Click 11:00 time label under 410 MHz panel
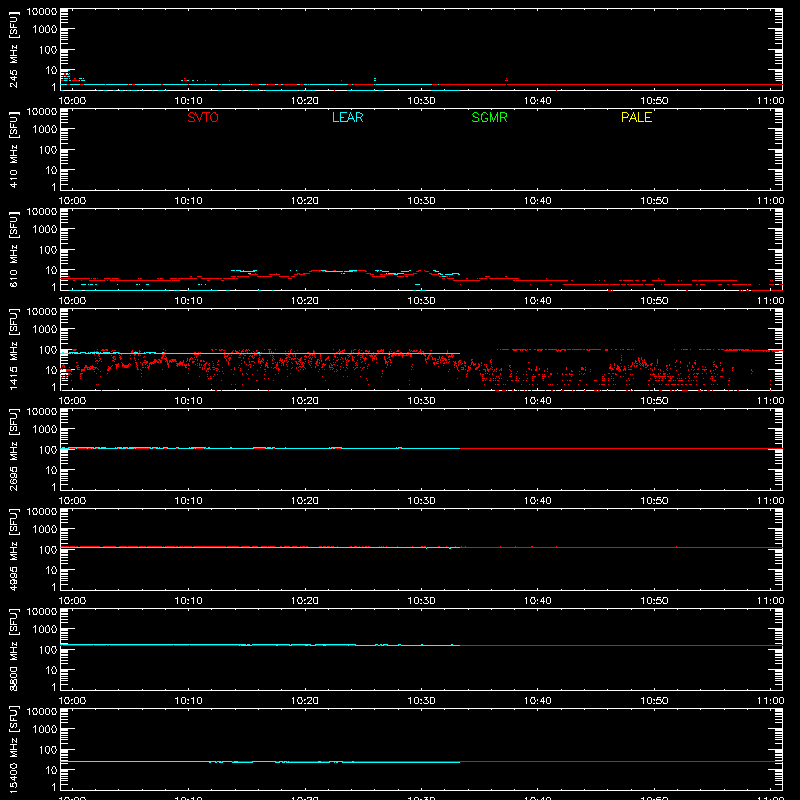The width and height of the screenshot is (800, 800). coord(770,201)
